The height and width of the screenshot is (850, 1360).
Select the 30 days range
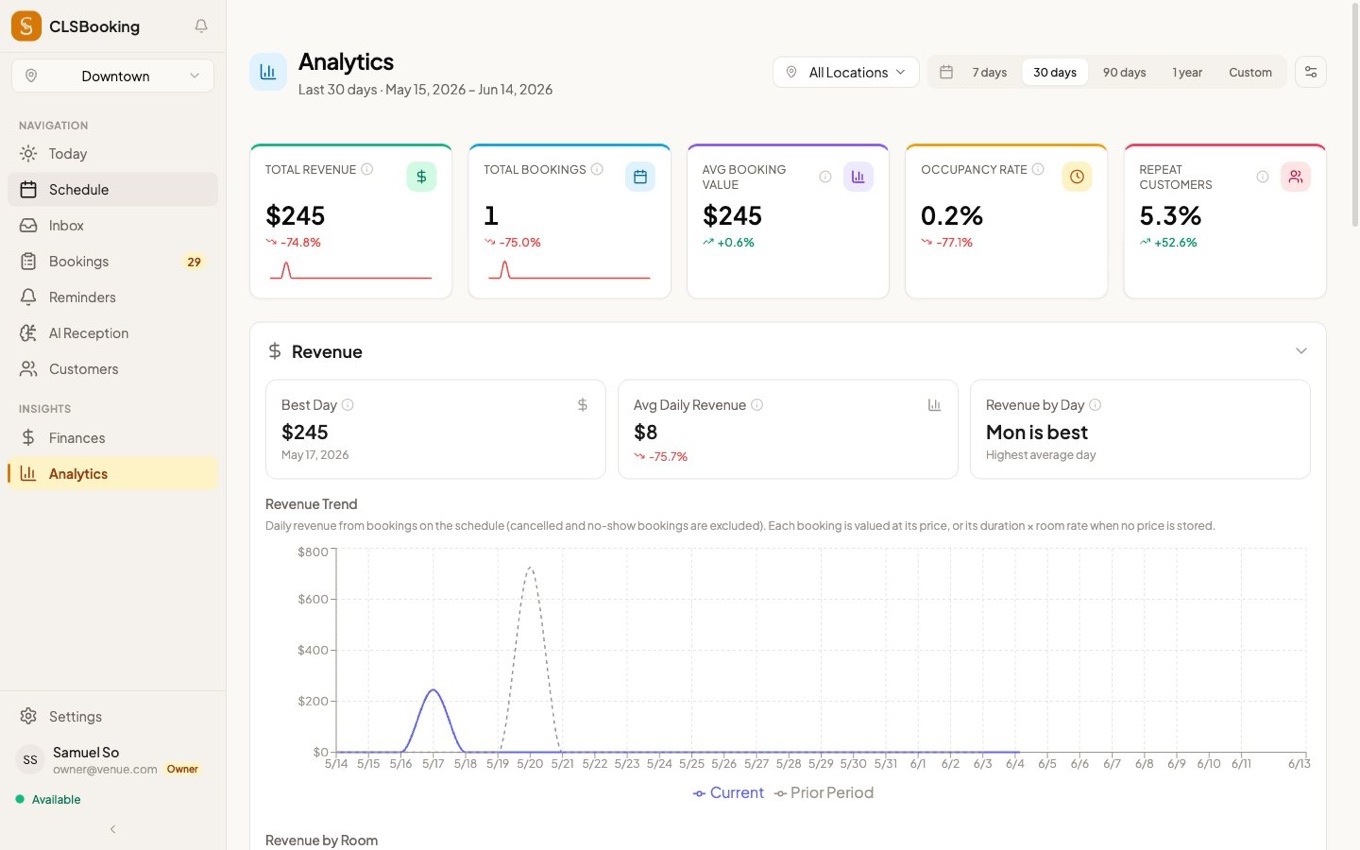[1055, 72]
